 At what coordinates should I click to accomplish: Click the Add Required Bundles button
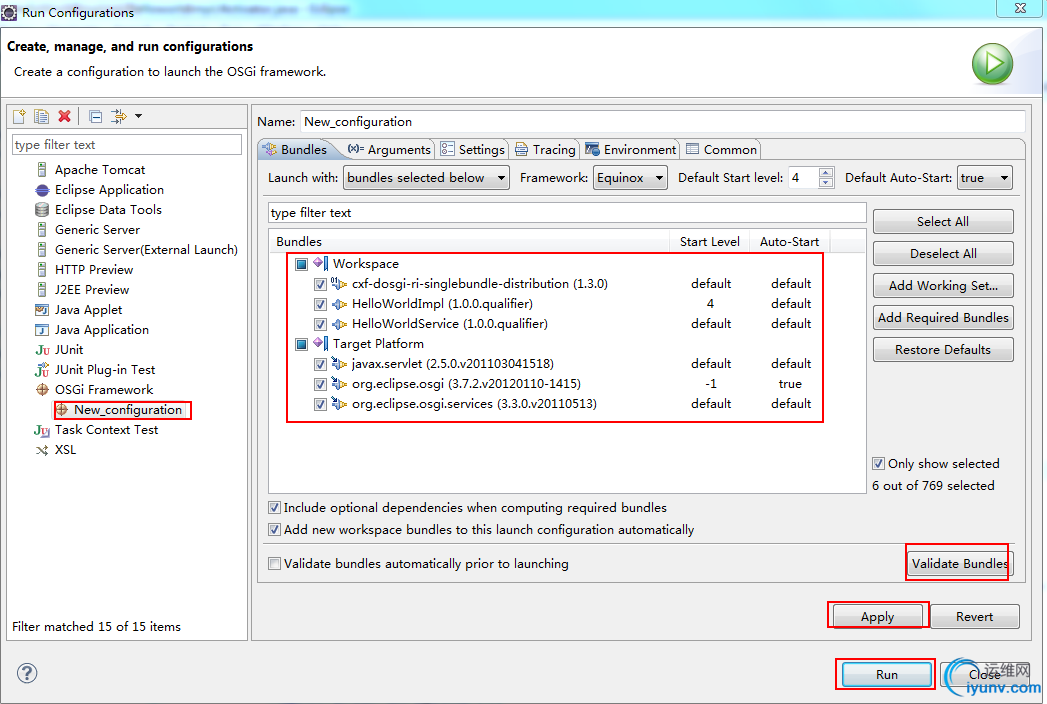[943, 318]
